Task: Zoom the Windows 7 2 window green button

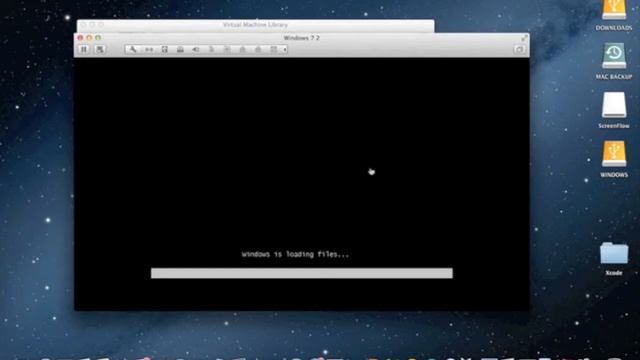Action: pos(98,38)
